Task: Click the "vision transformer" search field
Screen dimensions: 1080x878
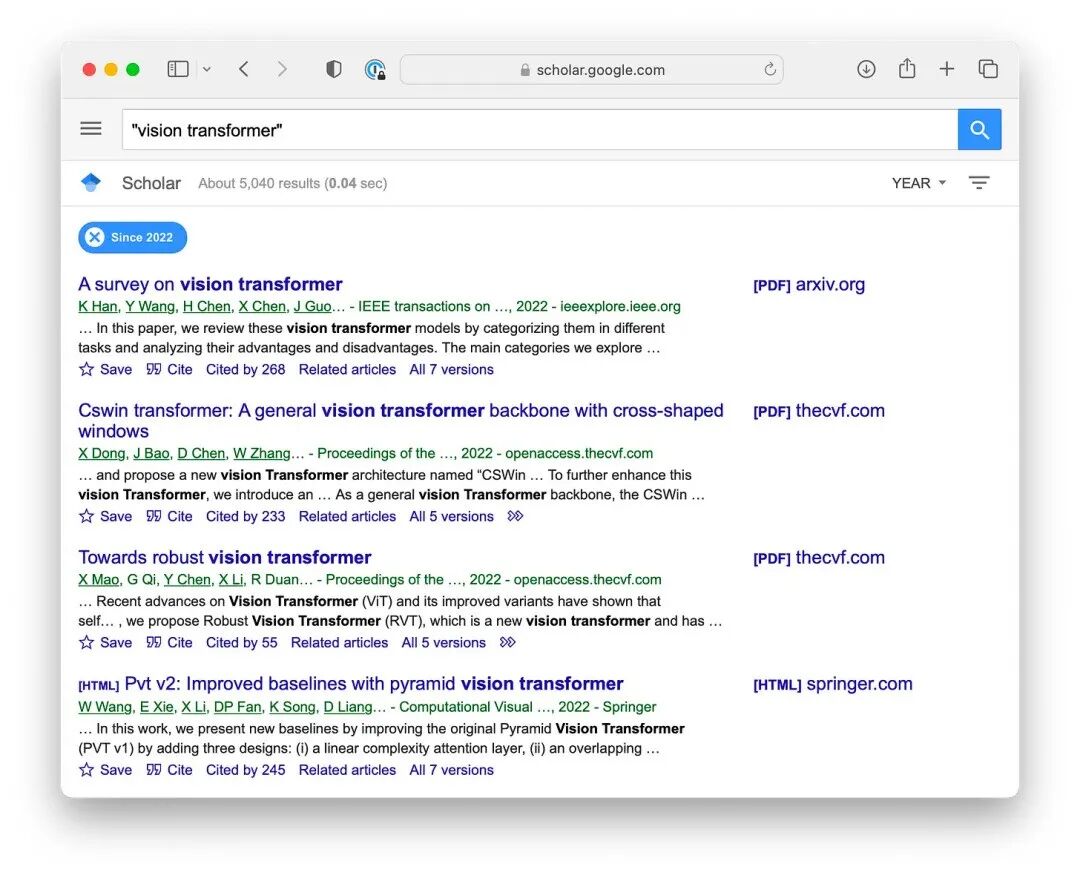Action: [539, 129]
